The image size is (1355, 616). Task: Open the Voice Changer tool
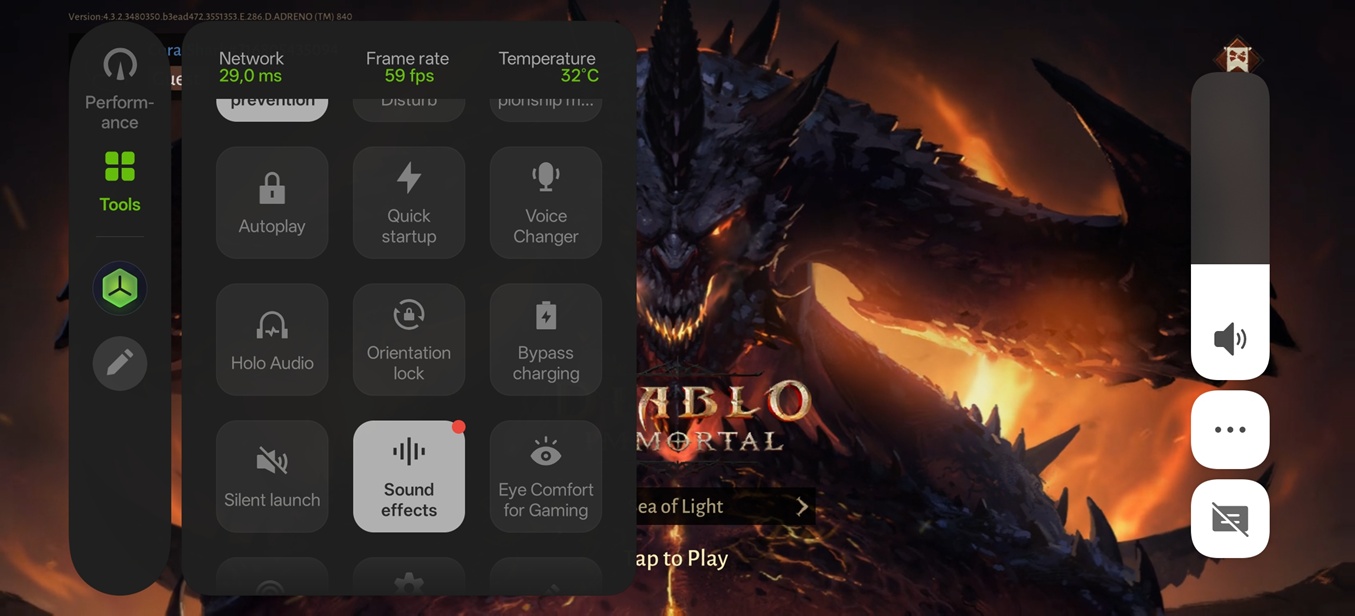[x=545, y=203]
